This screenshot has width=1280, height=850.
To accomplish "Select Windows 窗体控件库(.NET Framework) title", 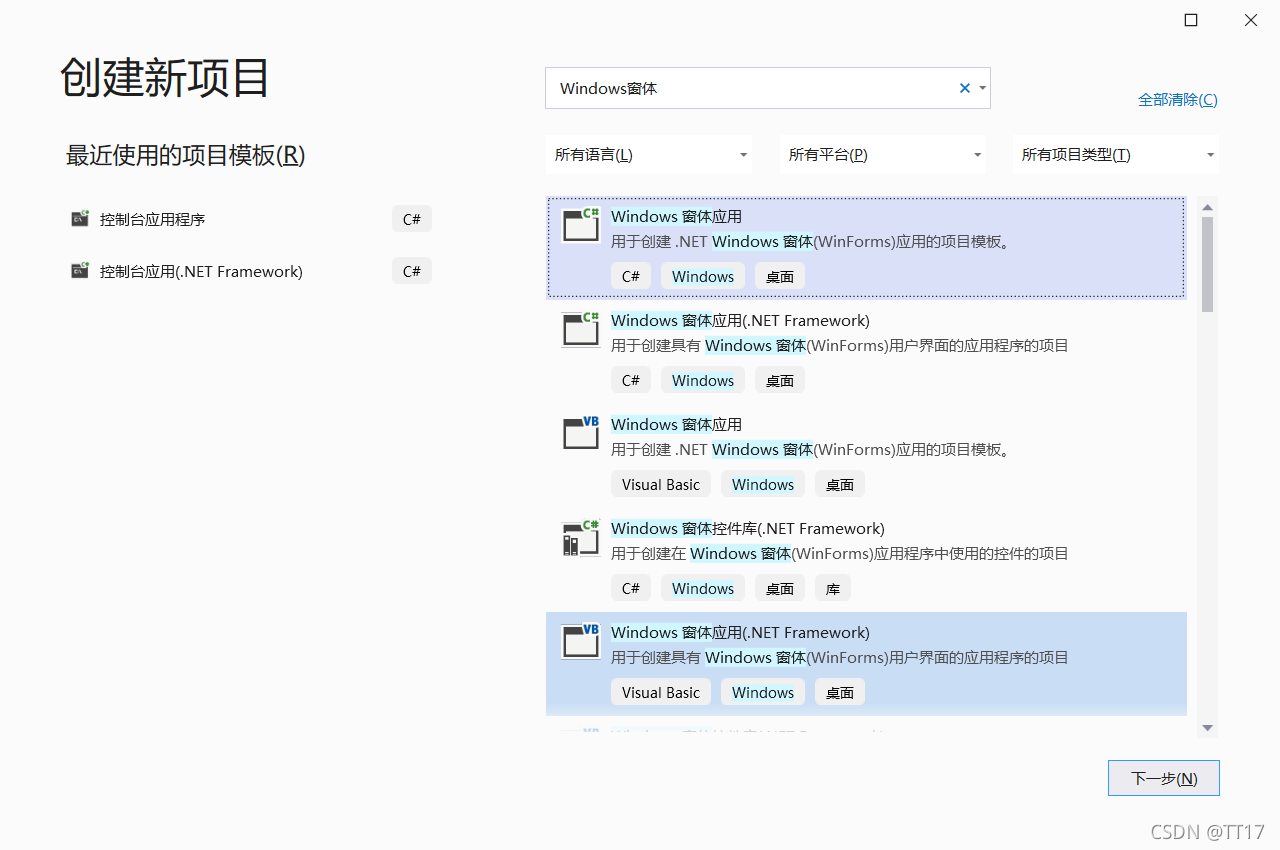I will (x=748, y=528).
